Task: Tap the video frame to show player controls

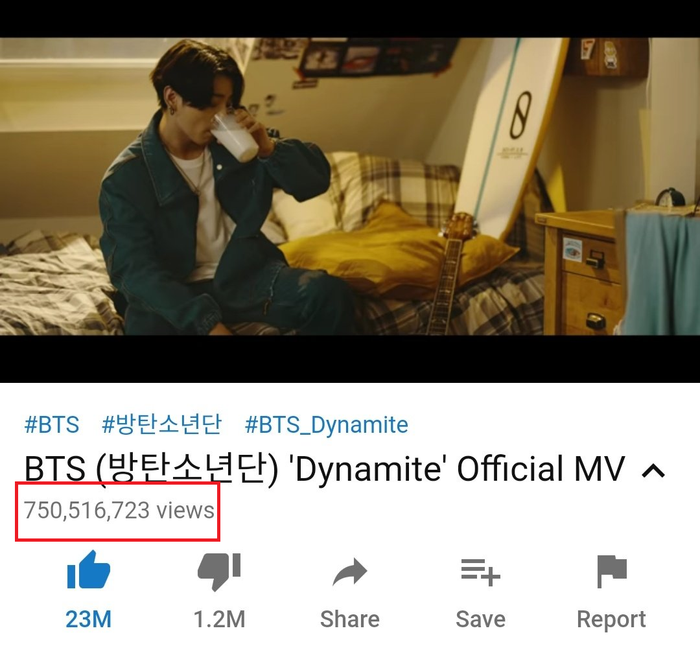Action: click(350, 186)
